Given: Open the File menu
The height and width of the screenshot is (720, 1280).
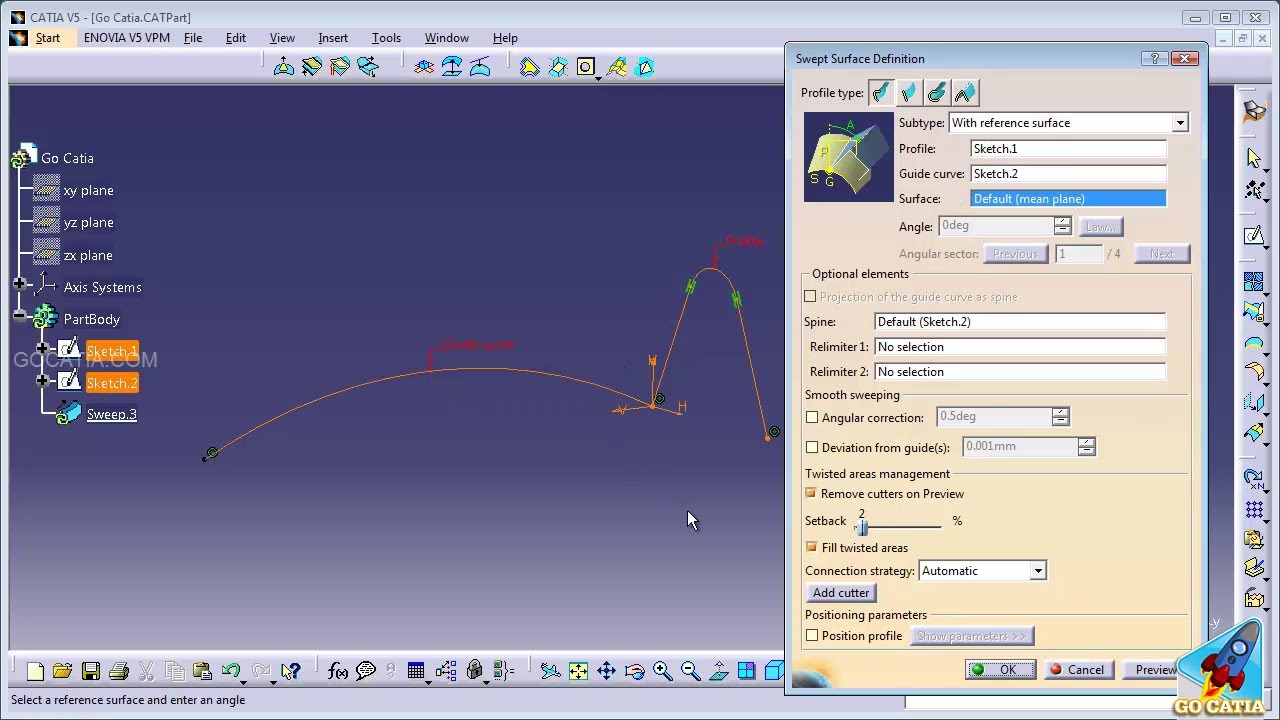Looking at the screenshot, I should 193,38.
